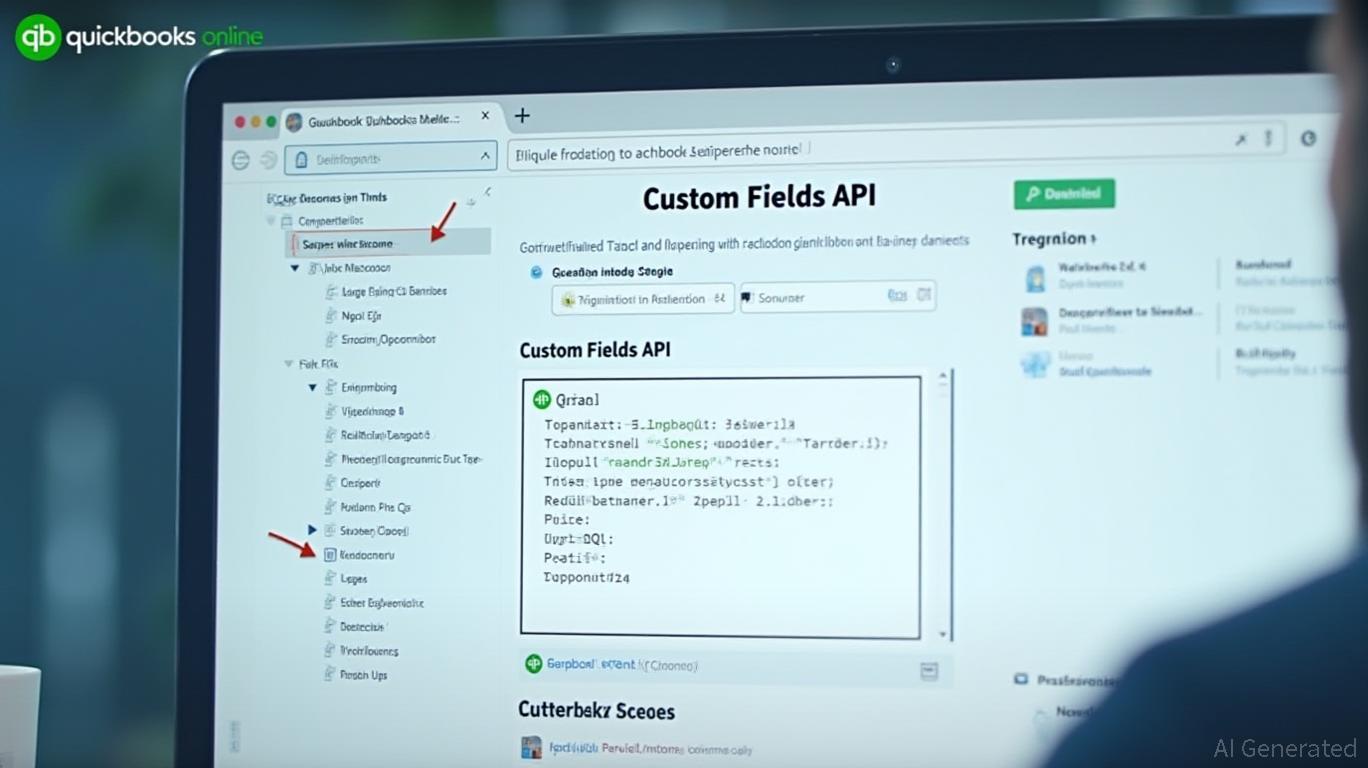Click the QuickBooks Online logo
Screen dimensions: 1368x768
[138, 36]
